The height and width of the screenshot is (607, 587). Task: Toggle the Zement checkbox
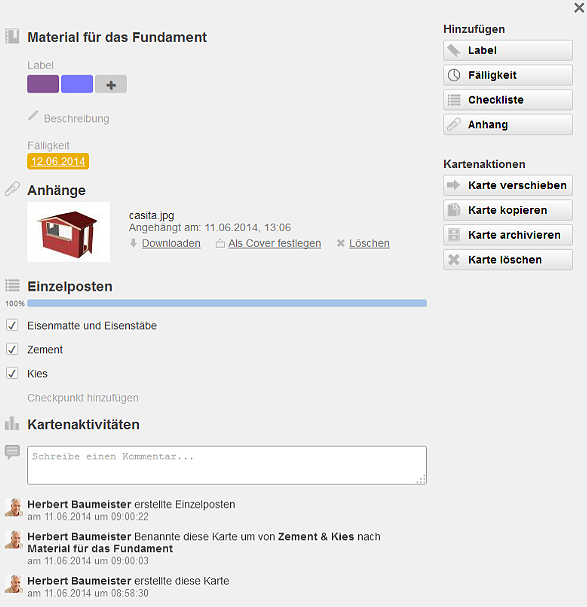[12, 349]
